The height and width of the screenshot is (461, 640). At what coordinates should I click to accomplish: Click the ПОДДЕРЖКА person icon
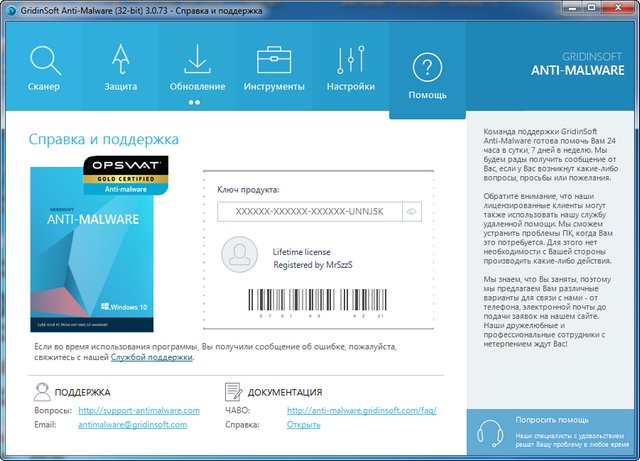(x=42, y=392)
